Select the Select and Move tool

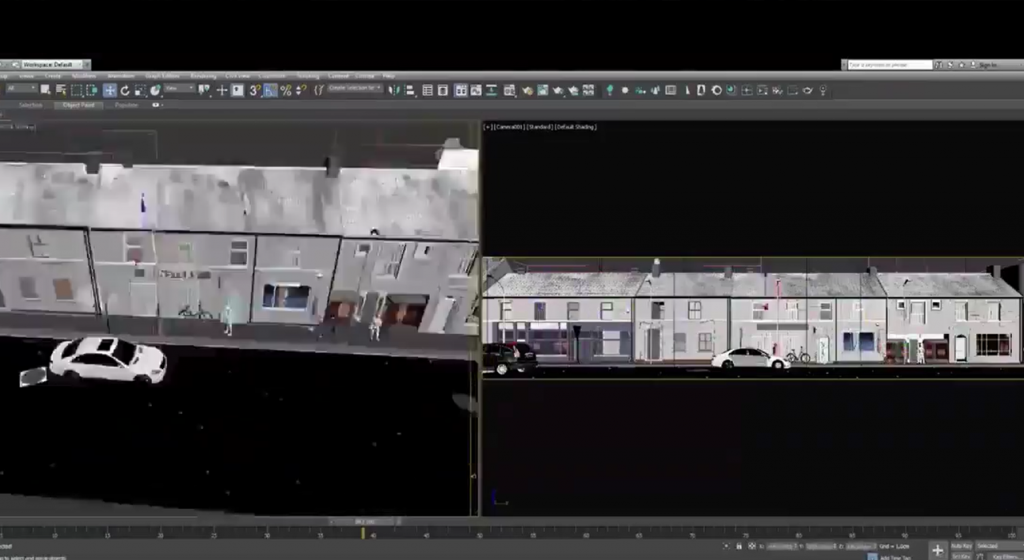[x=109, y=90]
